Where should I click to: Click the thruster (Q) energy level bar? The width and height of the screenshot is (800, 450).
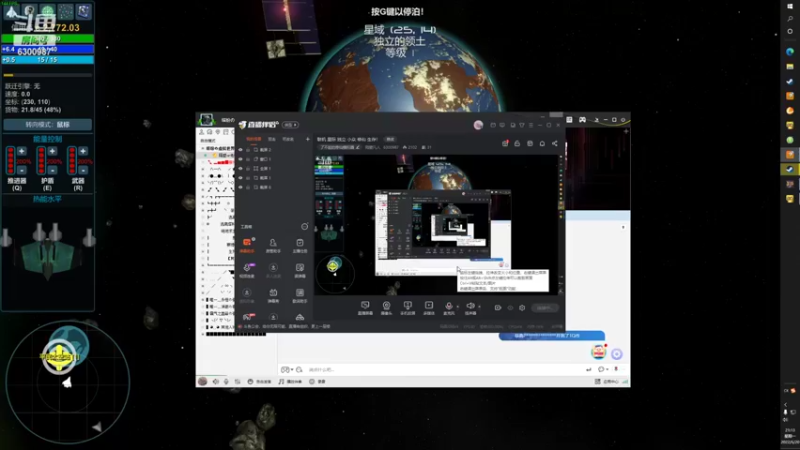point(10,161)
